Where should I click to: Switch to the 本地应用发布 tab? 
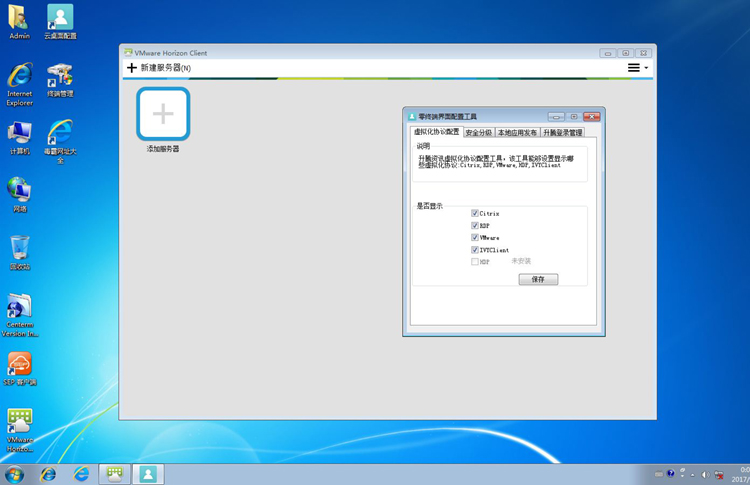[x=517, y=132]
